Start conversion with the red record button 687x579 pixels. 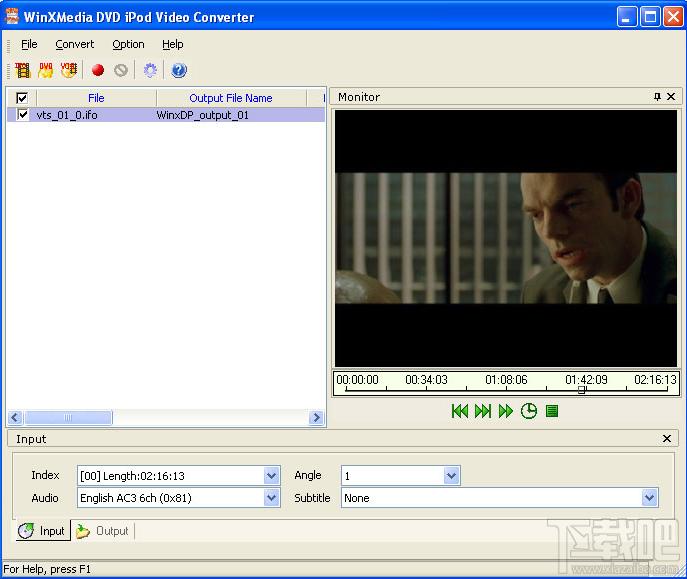pyautogui.click(x=98, y=70)
